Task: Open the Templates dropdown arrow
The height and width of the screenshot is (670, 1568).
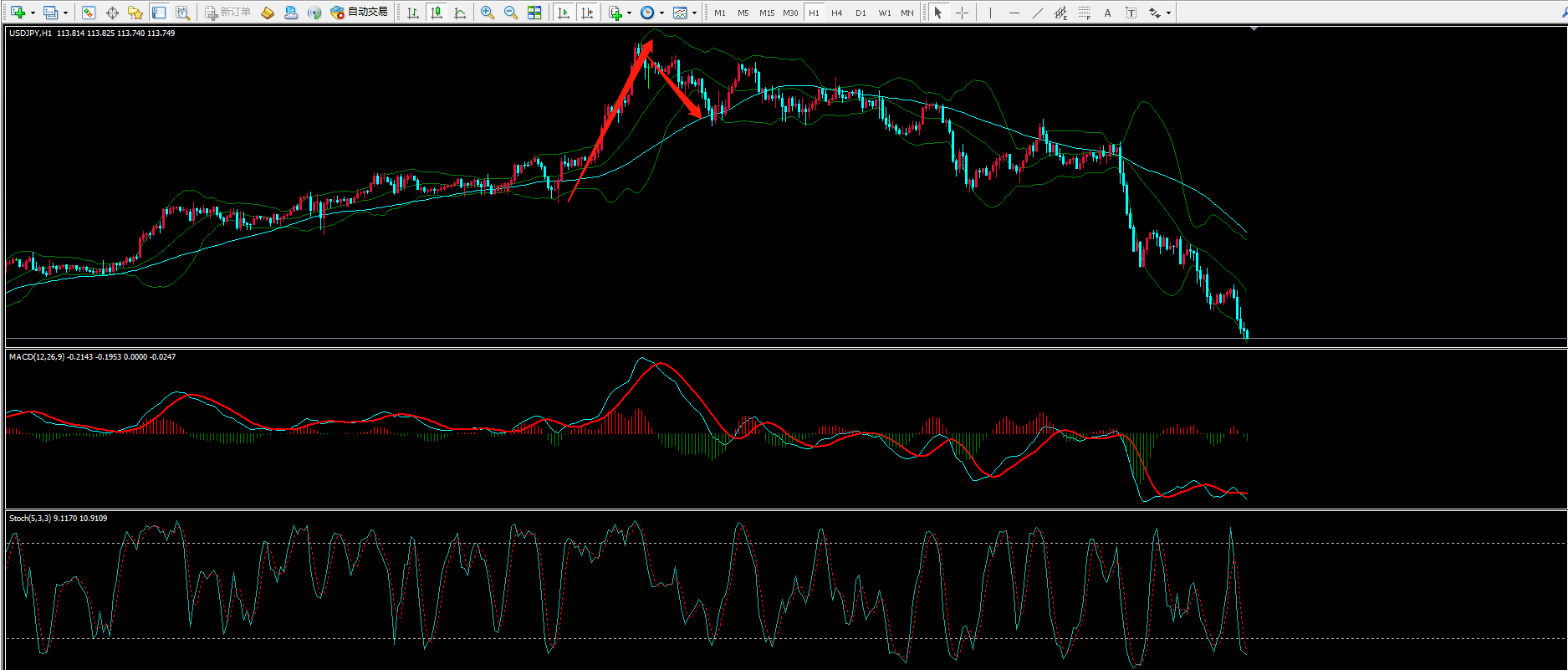Action: [694, 13]
